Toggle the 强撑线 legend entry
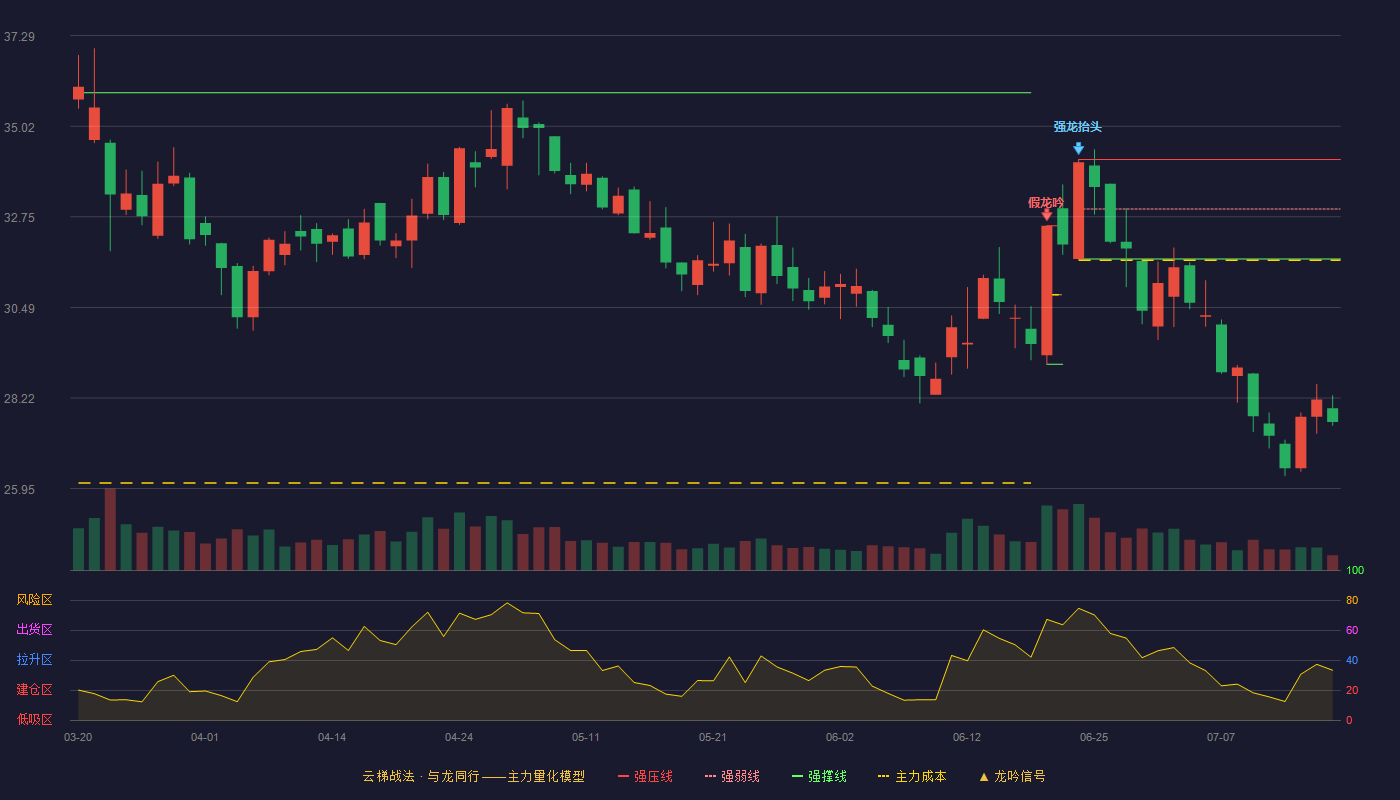This screenshot has width=1400, height=800. pos(819,776)
